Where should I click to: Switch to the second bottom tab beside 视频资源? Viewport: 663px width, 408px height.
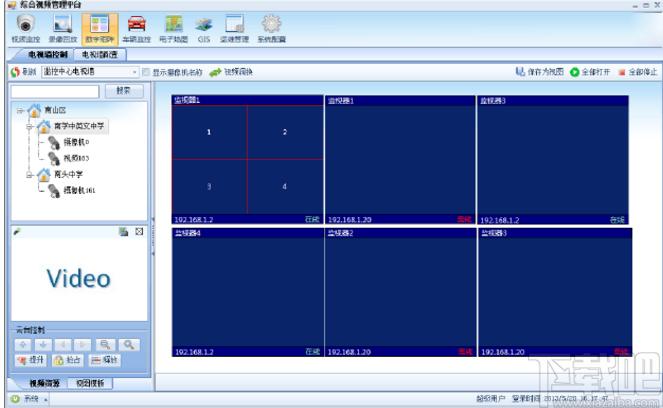tap(90, 383)
